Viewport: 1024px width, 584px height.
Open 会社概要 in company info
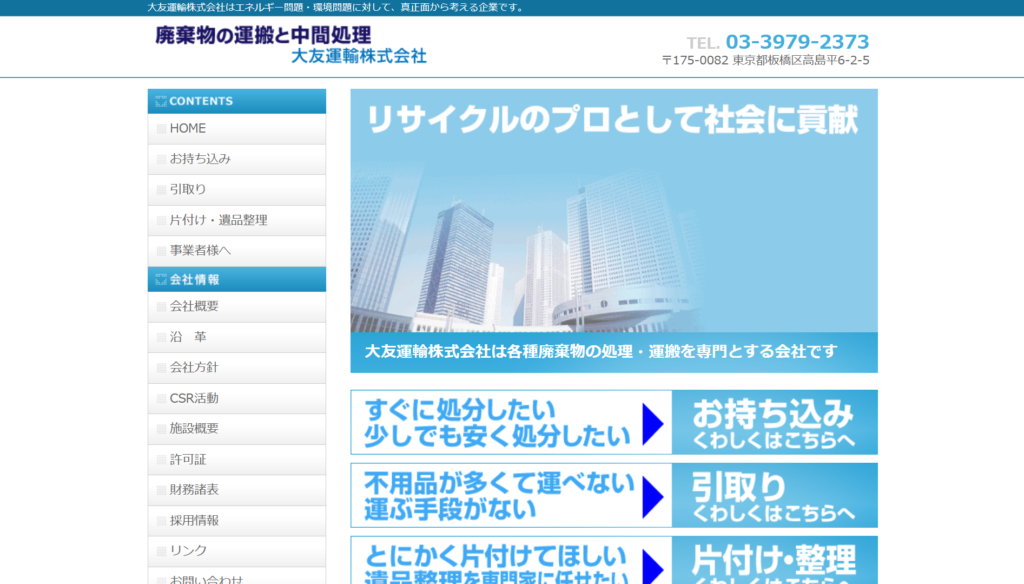194,307
